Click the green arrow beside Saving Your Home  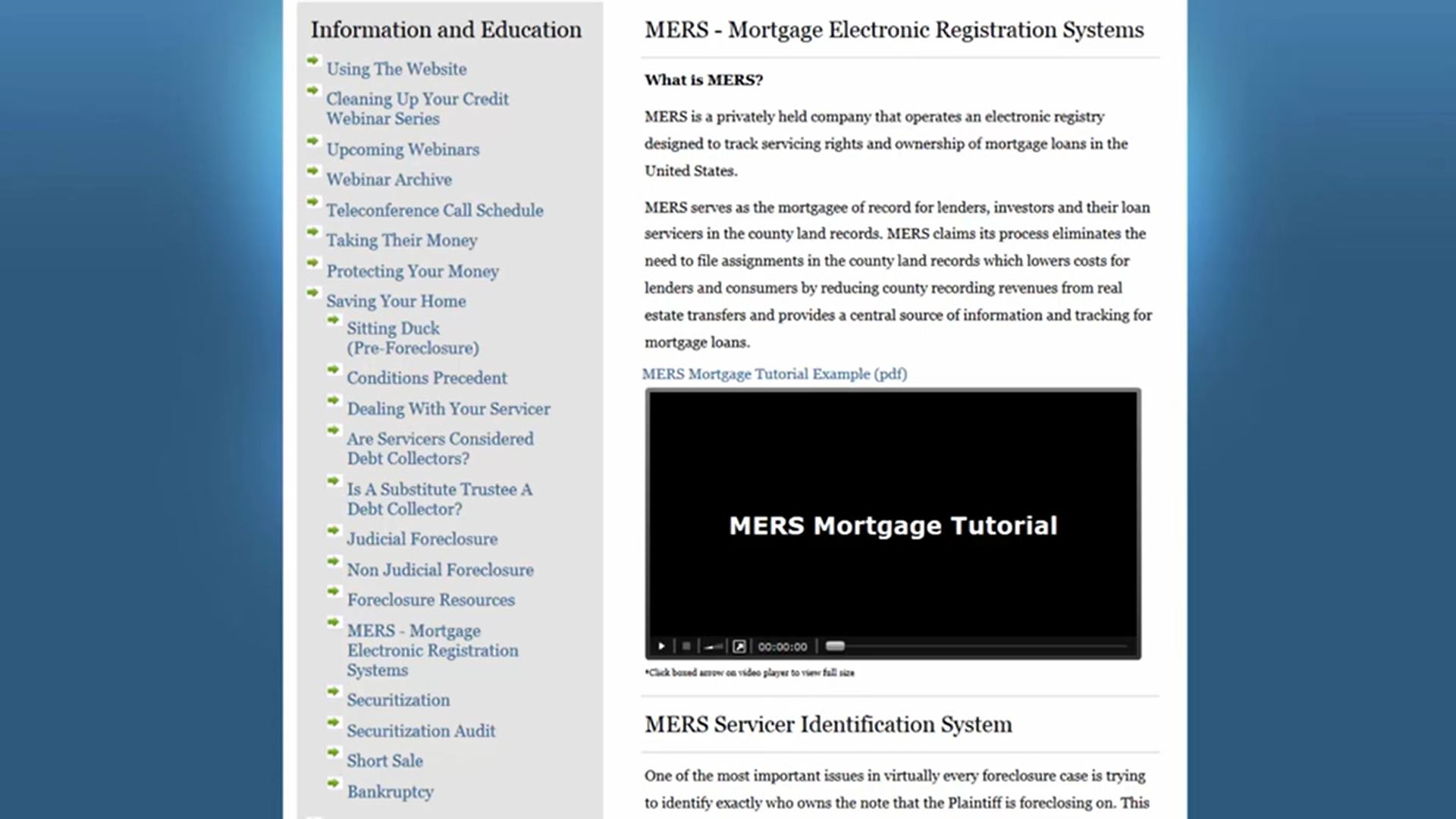point(312,293)
